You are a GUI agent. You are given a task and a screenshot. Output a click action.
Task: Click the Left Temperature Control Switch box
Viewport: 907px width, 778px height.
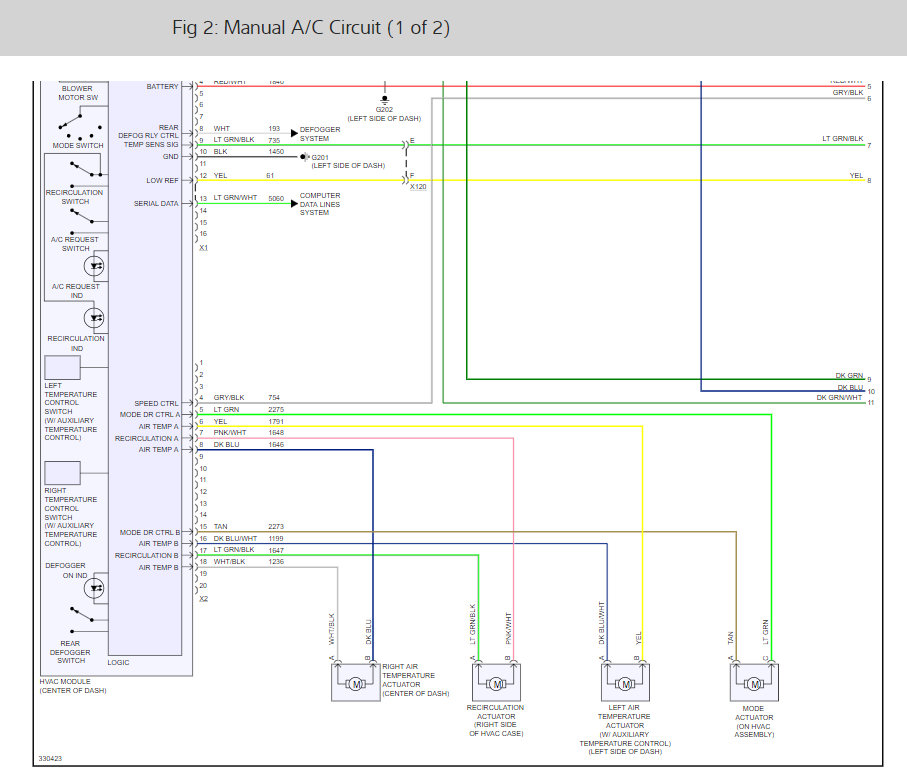(62, 367)
